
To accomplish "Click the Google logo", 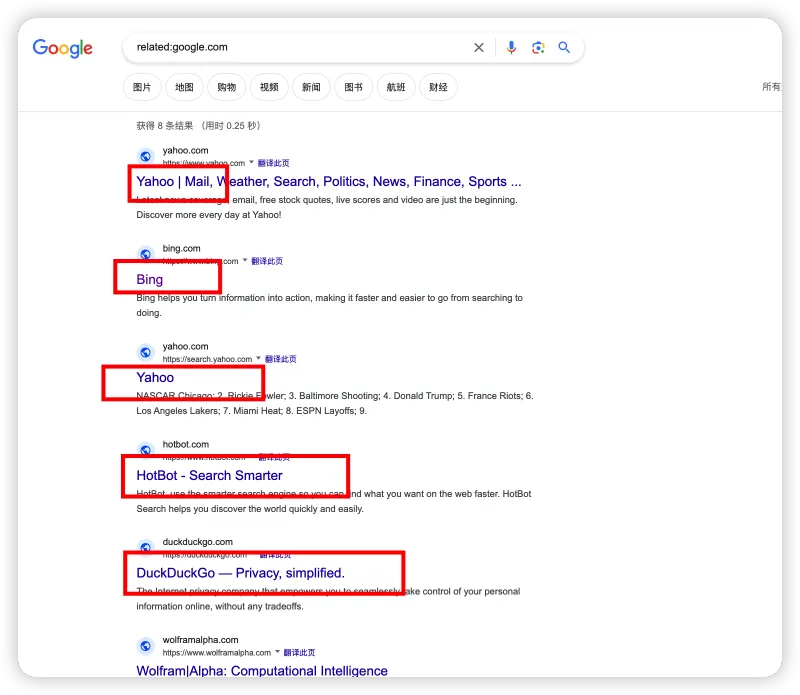I will (62, 48).
